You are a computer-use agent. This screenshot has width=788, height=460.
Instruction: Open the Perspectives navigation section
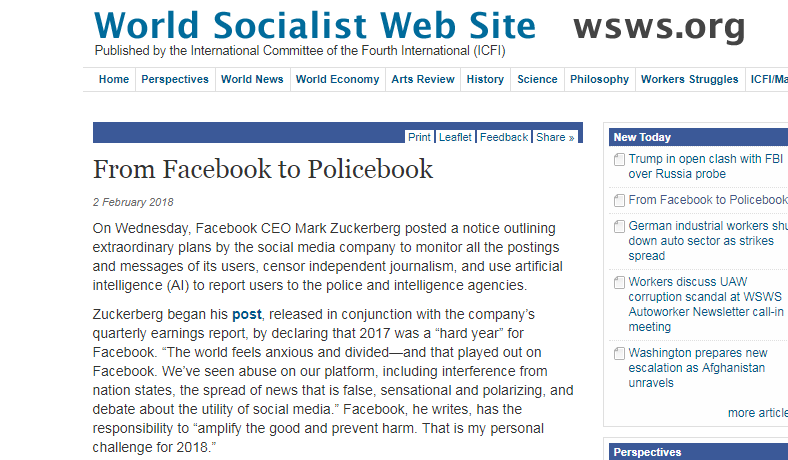[x=175, y=79]
